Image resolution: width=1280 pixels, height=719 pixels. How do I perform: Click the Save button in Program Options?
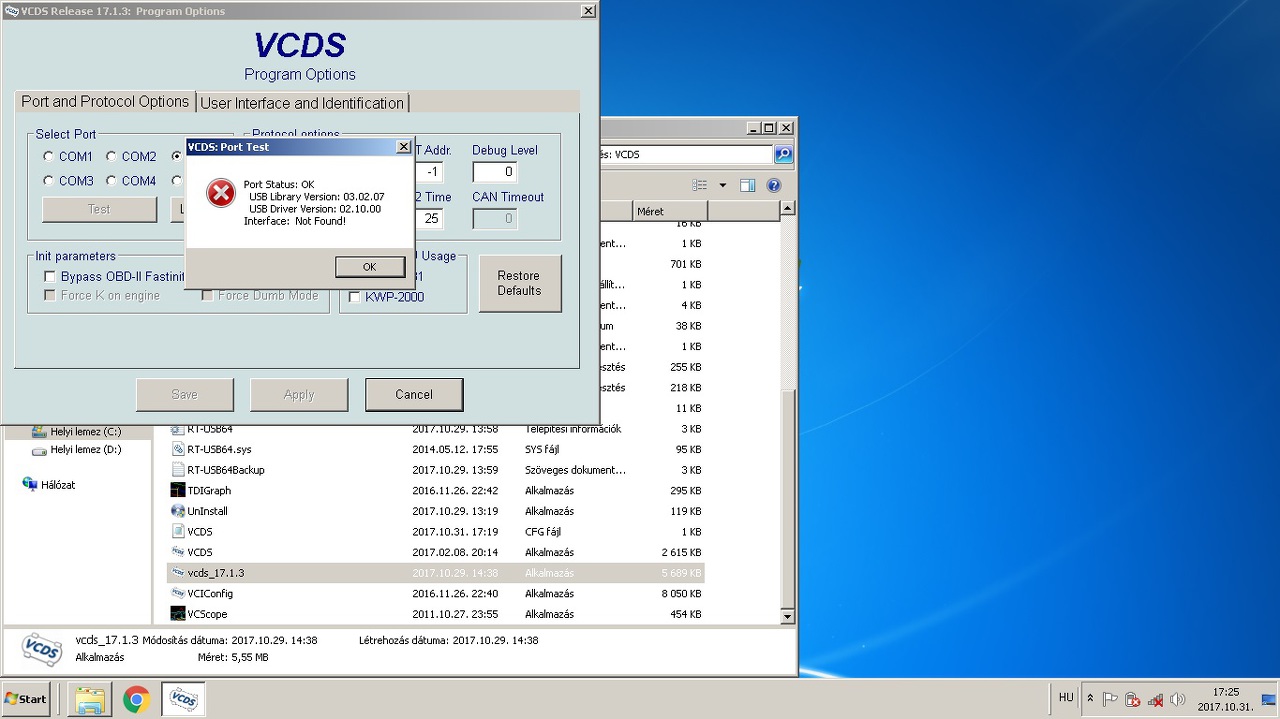tap(184, 395)
